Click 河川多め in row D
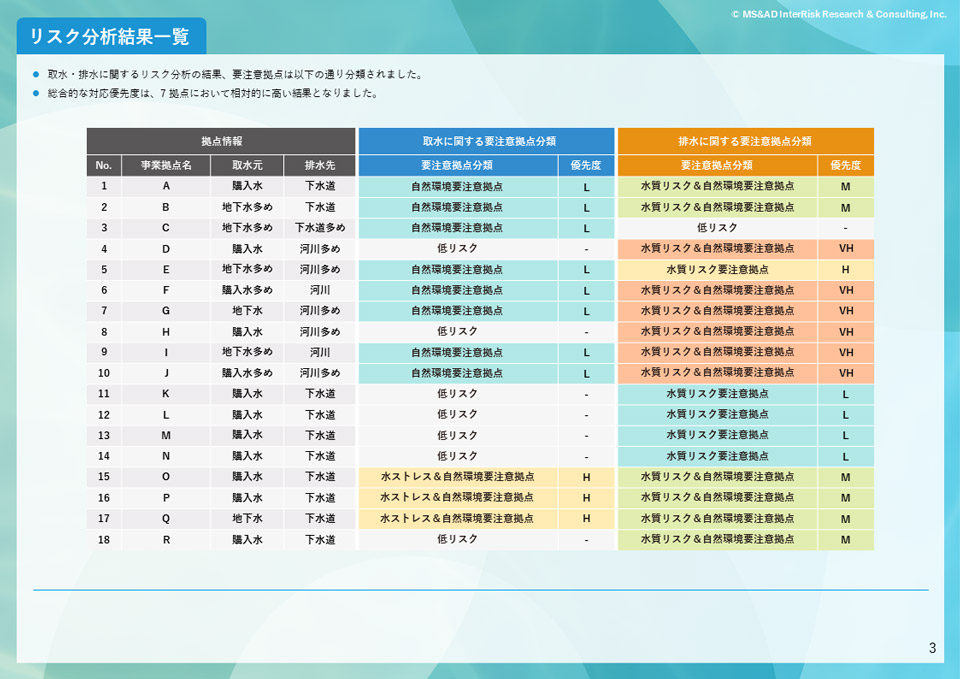Viewport: 960px width, 679px height. 320,249
